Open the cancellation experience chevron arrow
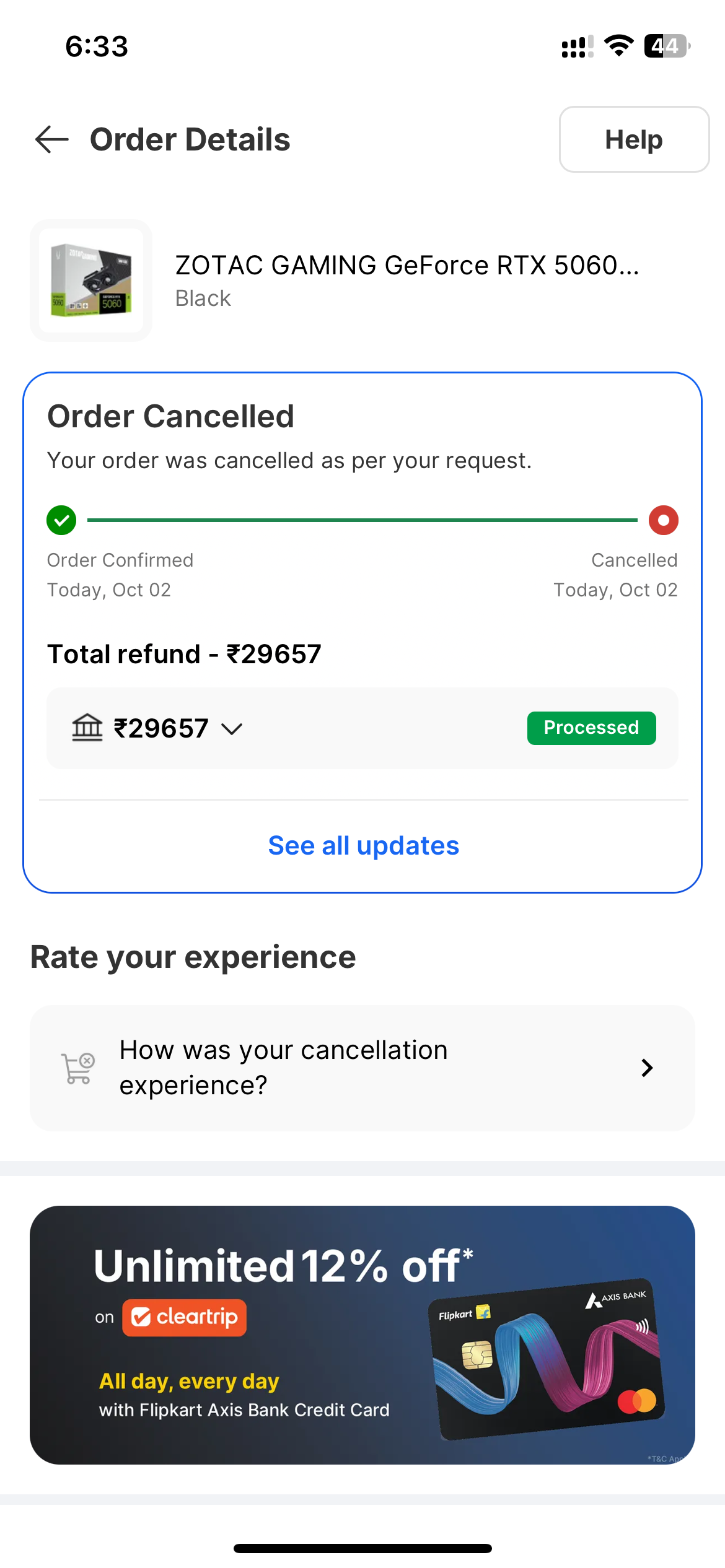 pos(647,1068)
